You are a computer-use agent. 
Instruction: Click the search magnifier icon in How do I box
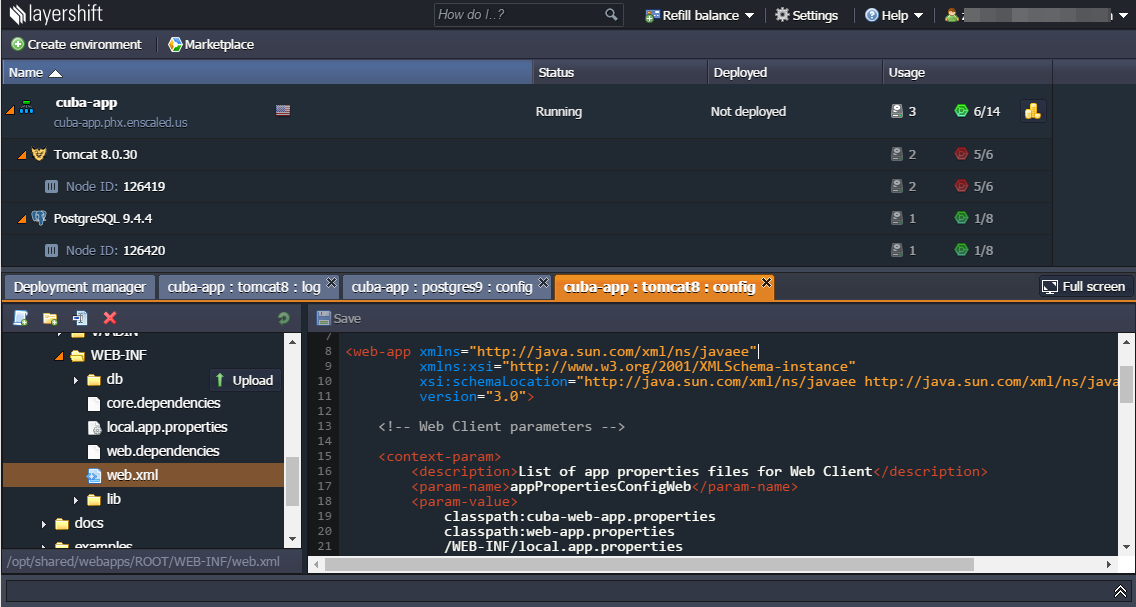click(611, 14)
